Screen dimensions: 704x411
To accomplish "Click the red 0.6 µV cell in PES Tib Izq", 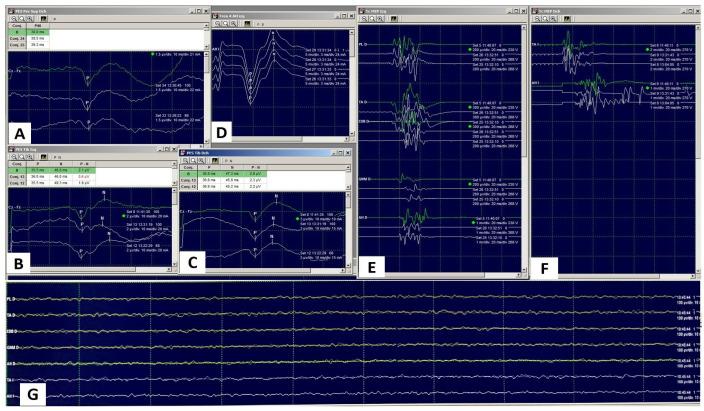I will (84, 177).
